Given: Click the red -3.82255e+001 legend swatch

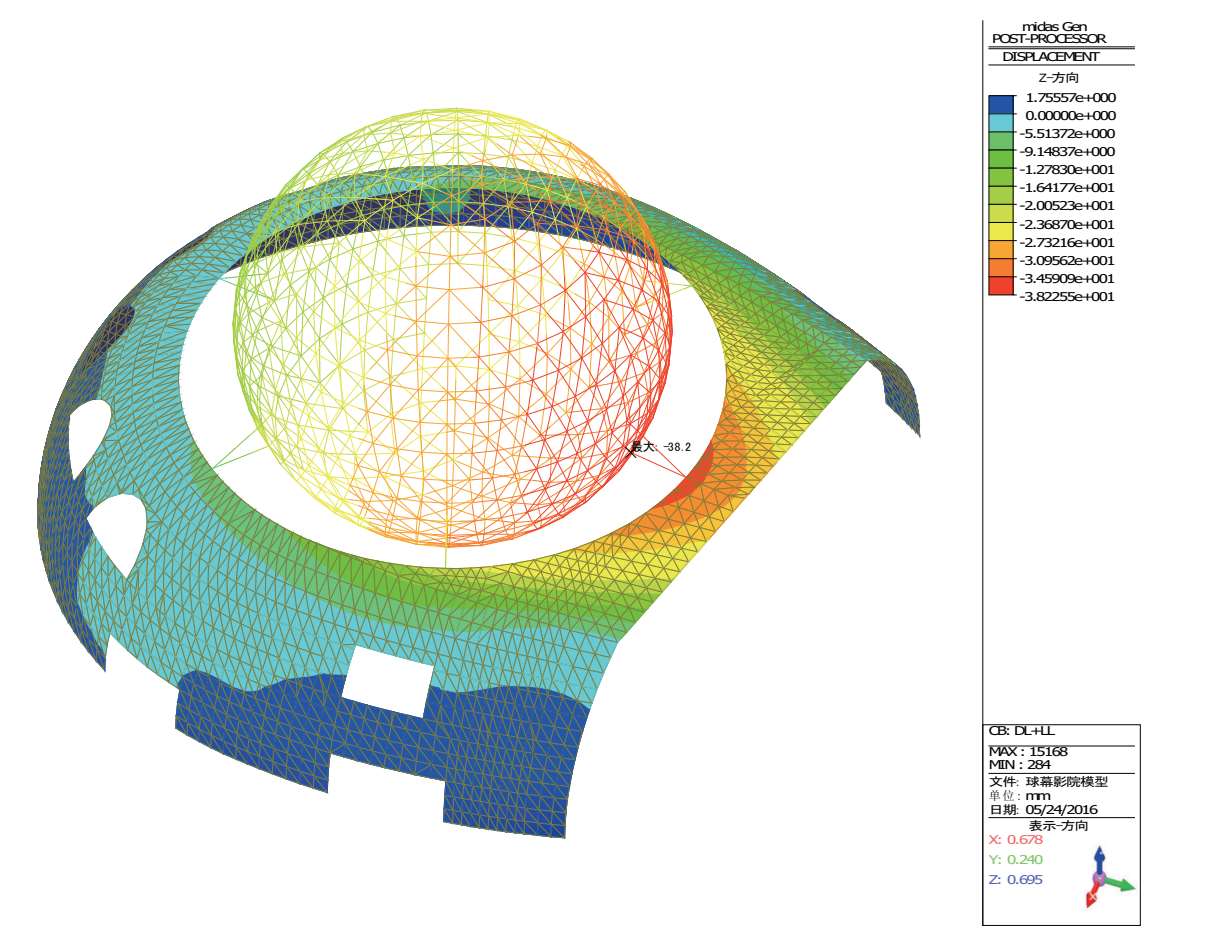Looking at the screenshot, I should tap(1000, 286).
